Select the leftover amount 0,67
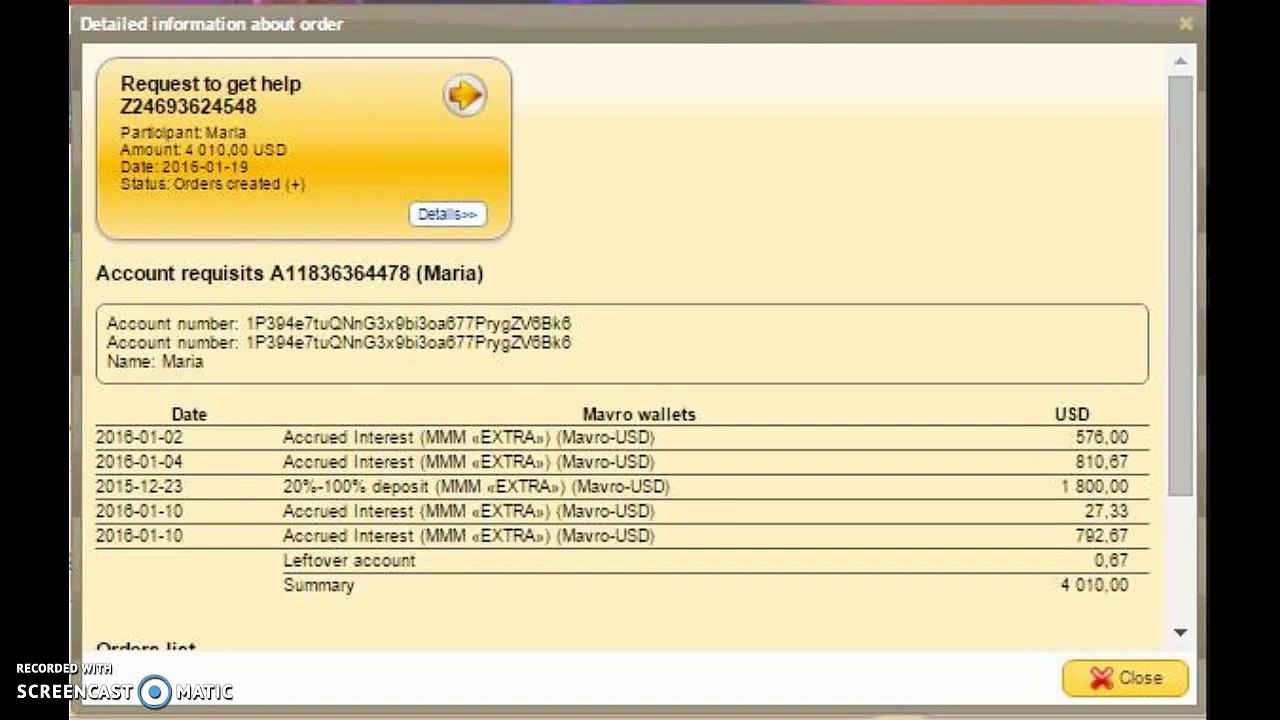 (1112, 561)
